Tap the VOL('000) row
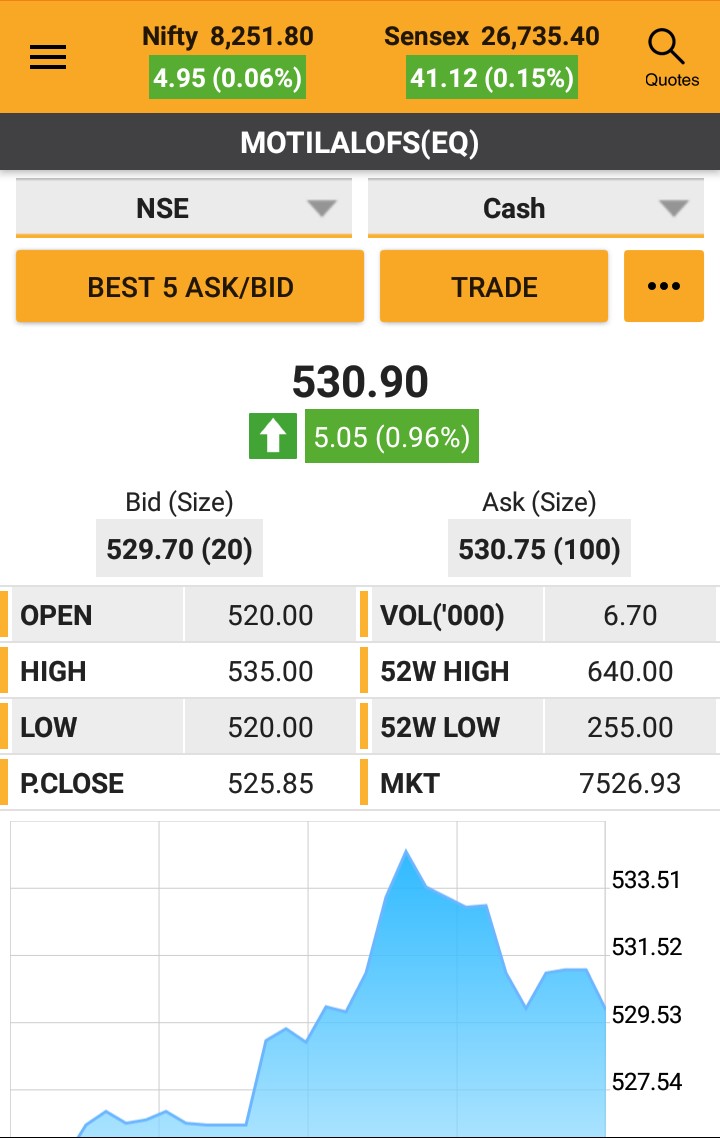This screenshot has width=720, height=1138. pos(538,615)
